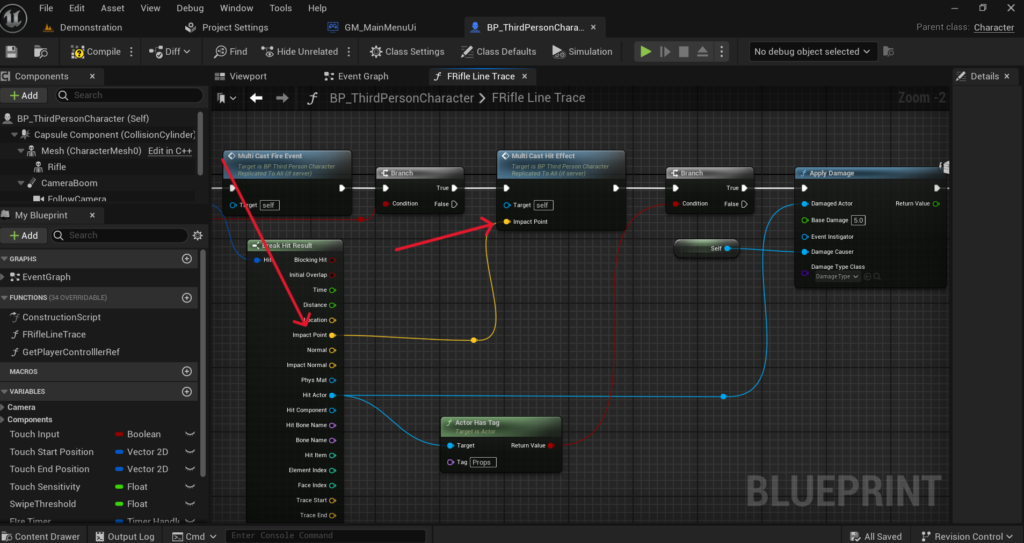Select the FRifleLineTrace function

pos(54,335)
